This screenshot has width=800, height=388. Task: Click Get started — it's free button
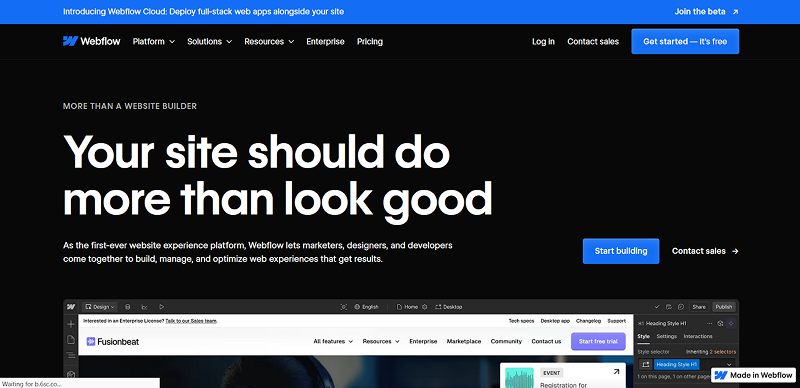click(685, 41)
